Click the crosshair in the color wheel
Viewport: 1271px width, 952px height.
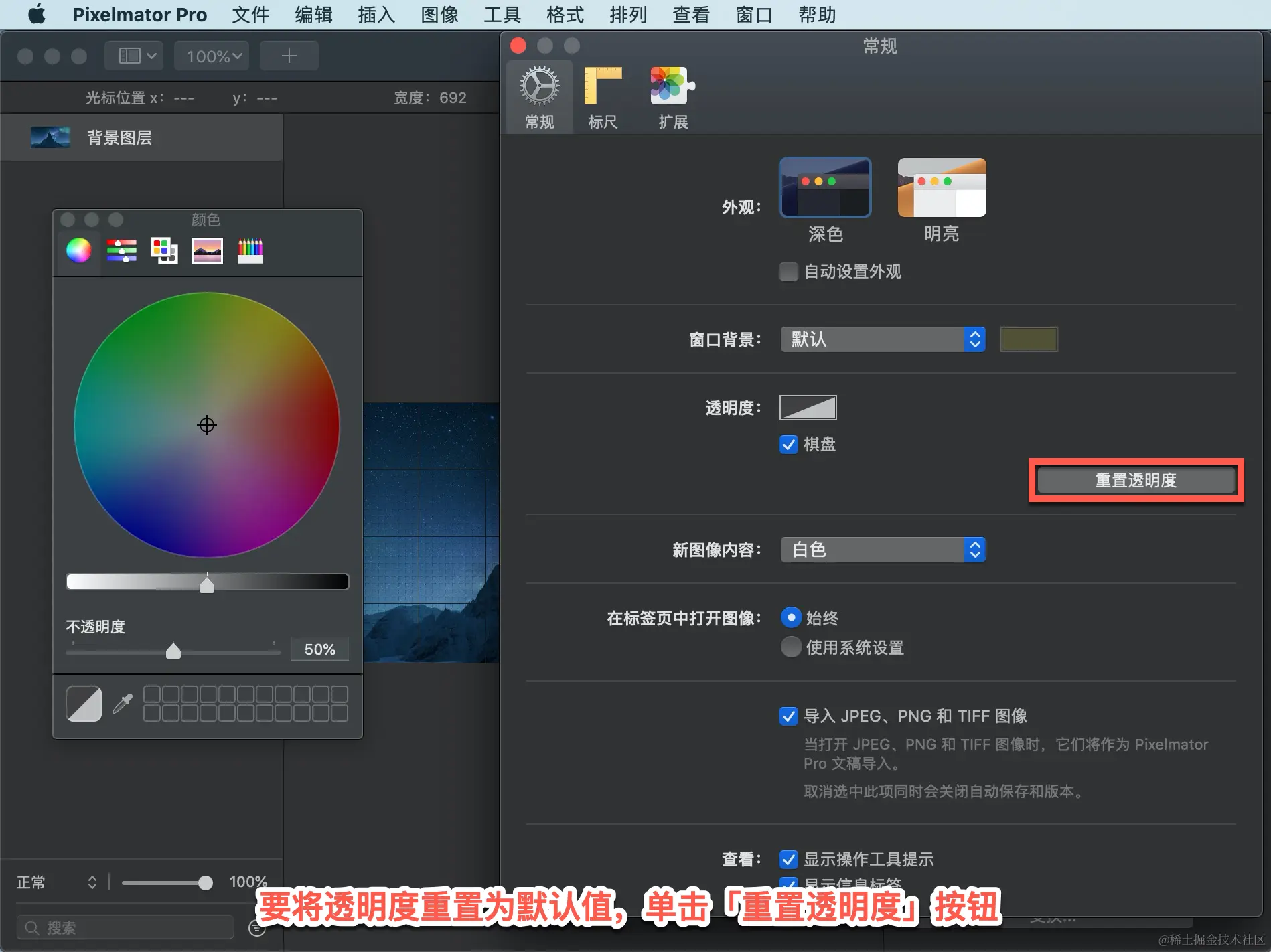207,425
